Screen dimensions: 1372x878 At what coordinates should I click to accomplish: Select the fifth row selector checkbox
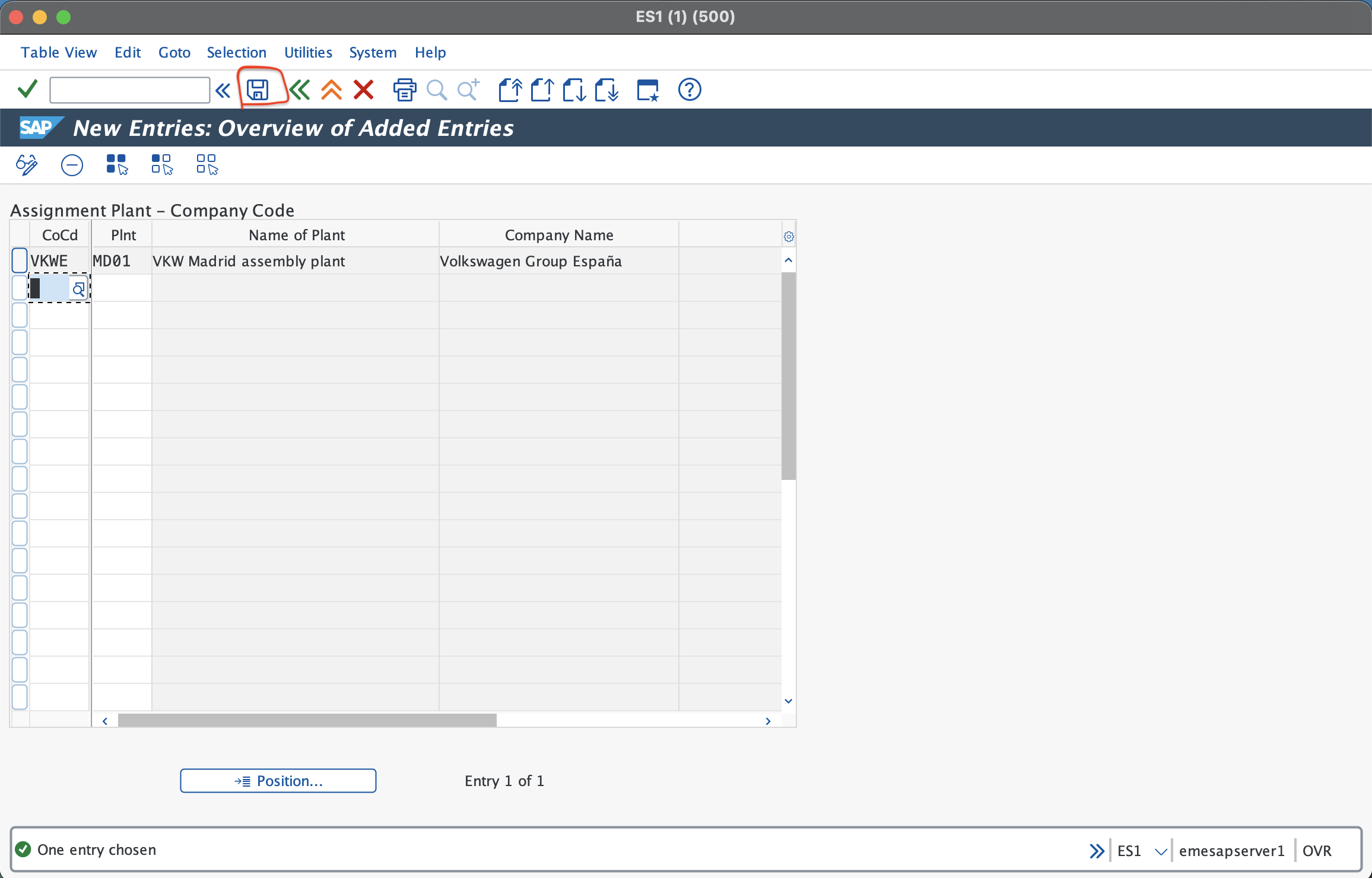[x=20, y=370]
